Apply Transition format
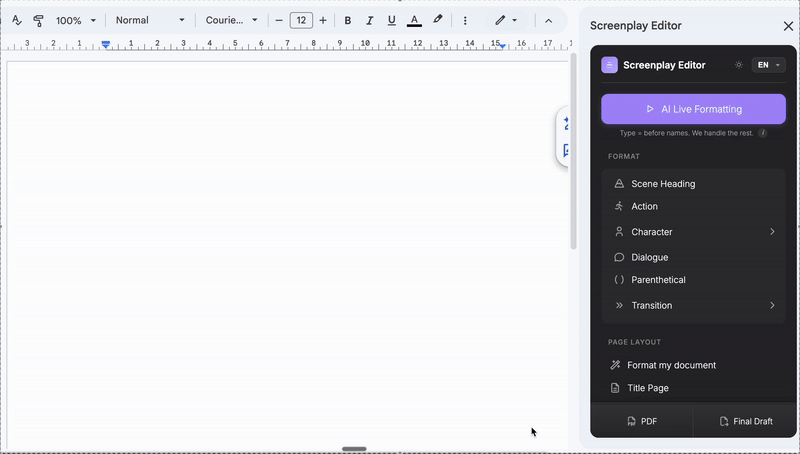Viewport: 800px width, 454px height. (693, 305)
